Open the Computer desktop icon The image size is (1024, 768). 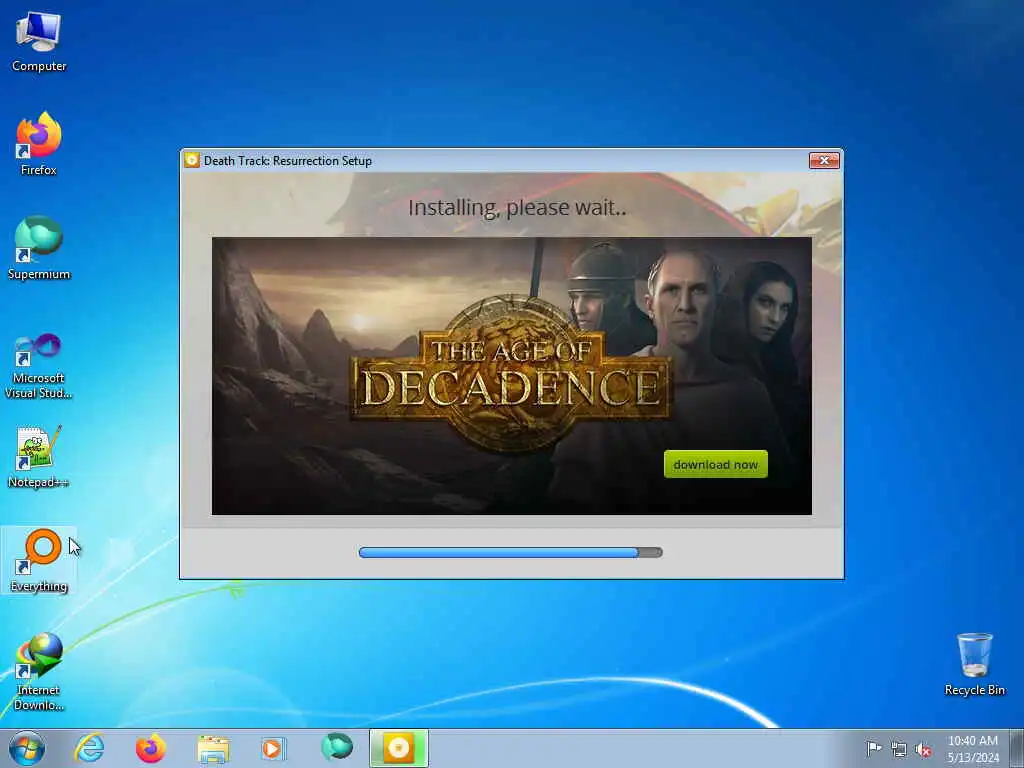(x=39, y=42)
